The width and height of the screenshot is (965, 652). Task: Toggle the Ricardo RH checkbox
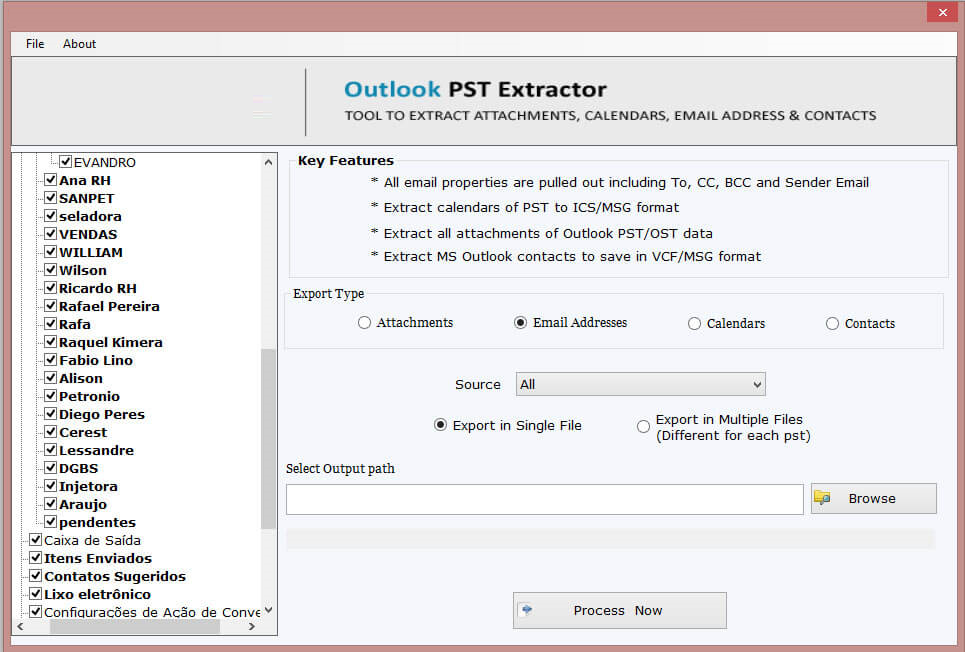point(51,288)
